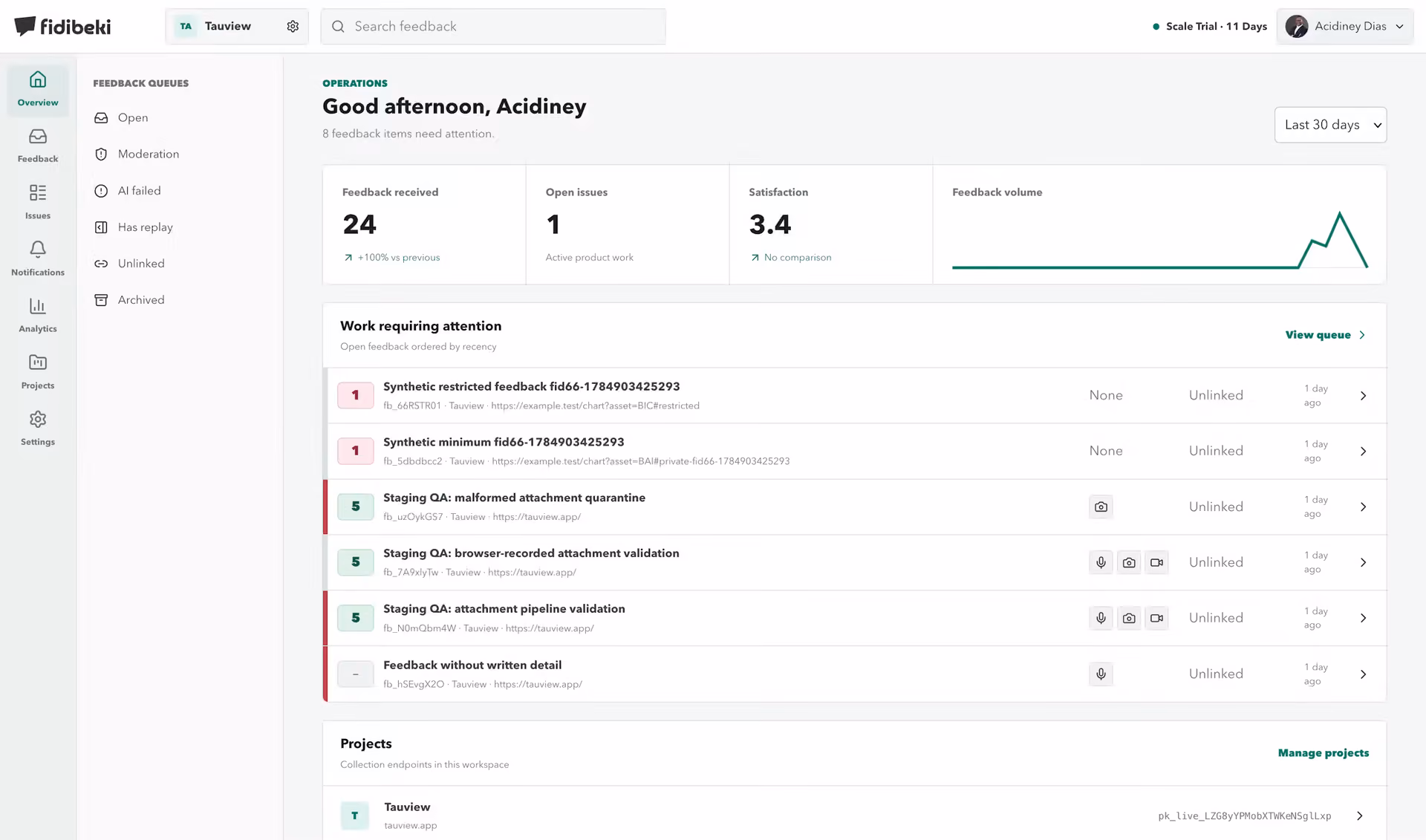Click the Feedback volume line chart

pos(1159,240)
